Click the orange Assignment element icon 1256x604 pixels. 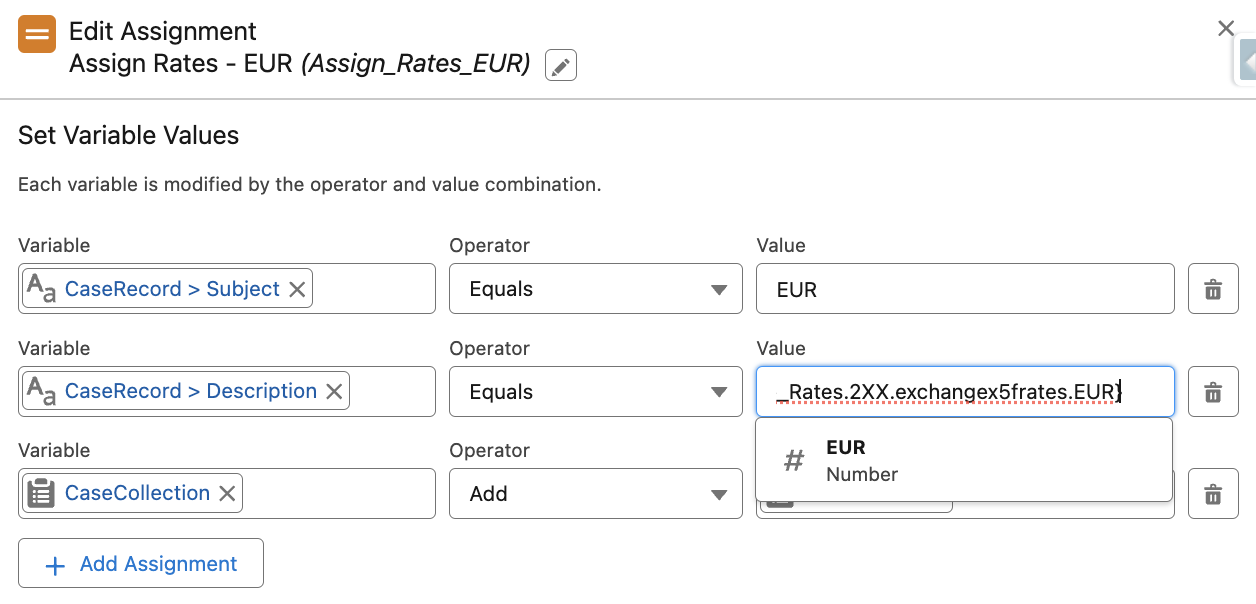pyautogui.click(x=36, y=33)
